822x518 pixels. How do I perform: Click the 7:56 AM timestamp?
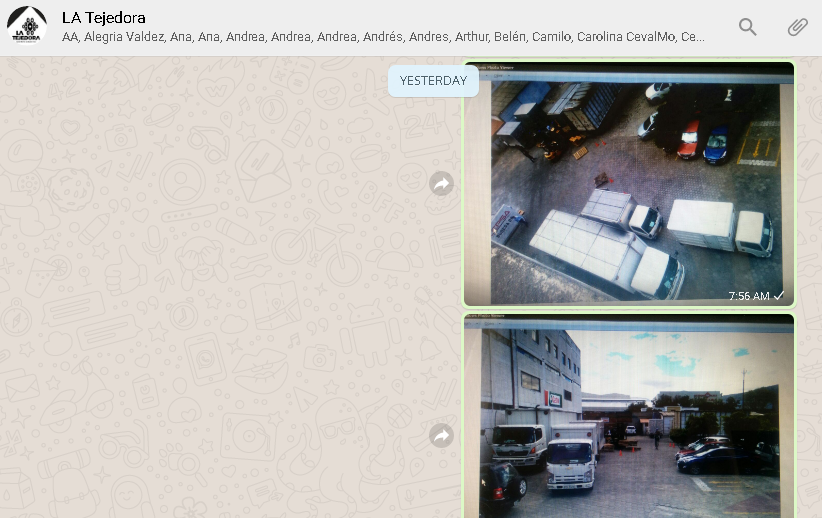click(748, 296)
